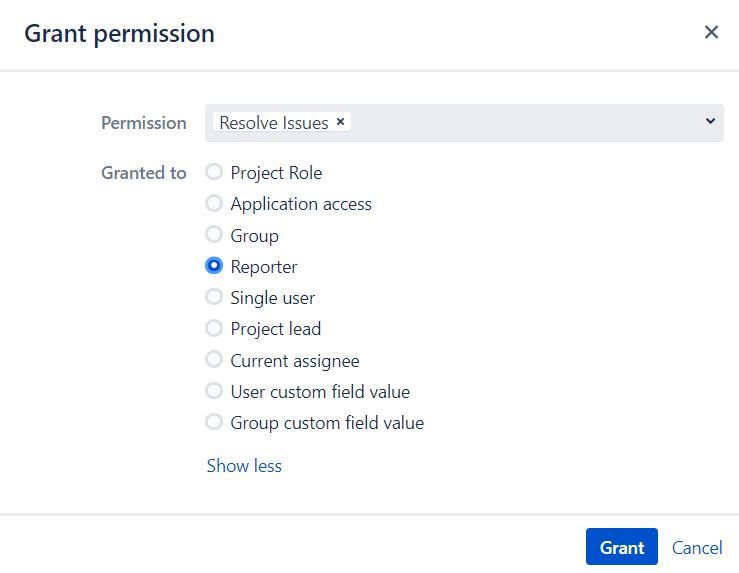Choose Application access radio button
Screen dimensions: 739x573
pyautogui.click(x=214, y=203)
